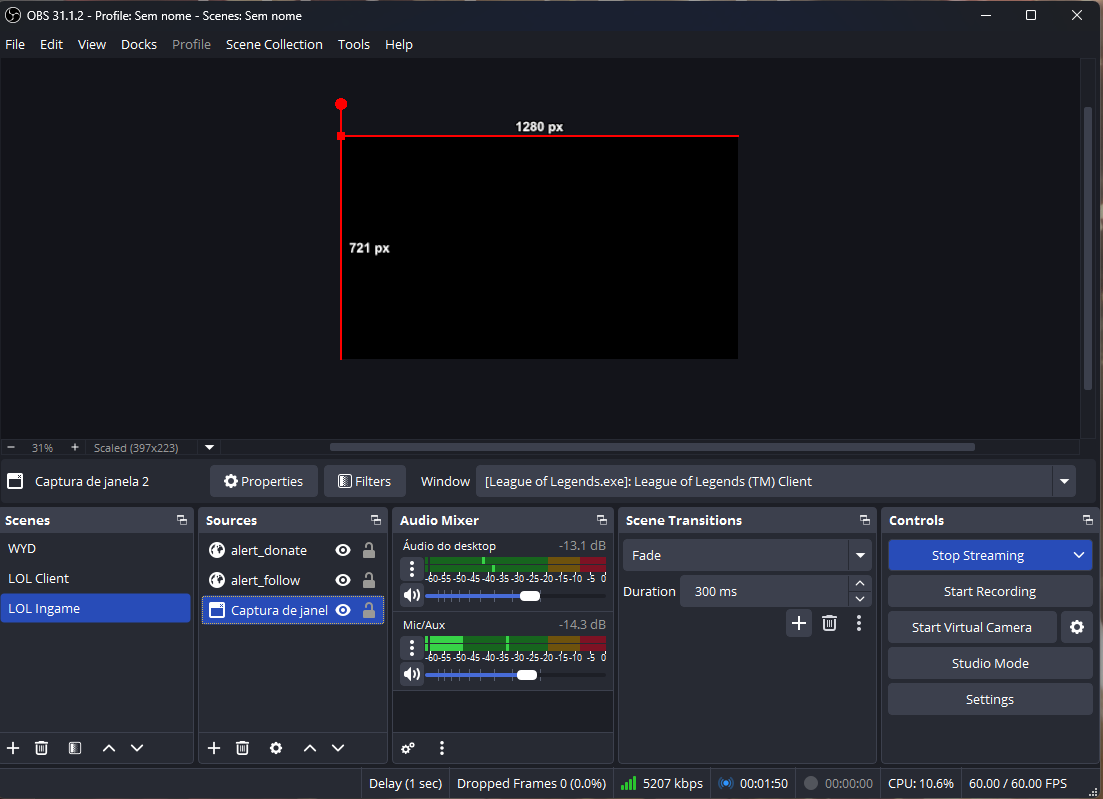This screenshot has width=1103, height=799.
Task: Move source up arrow in Sources dock
Action: click(x=310, y=748)
